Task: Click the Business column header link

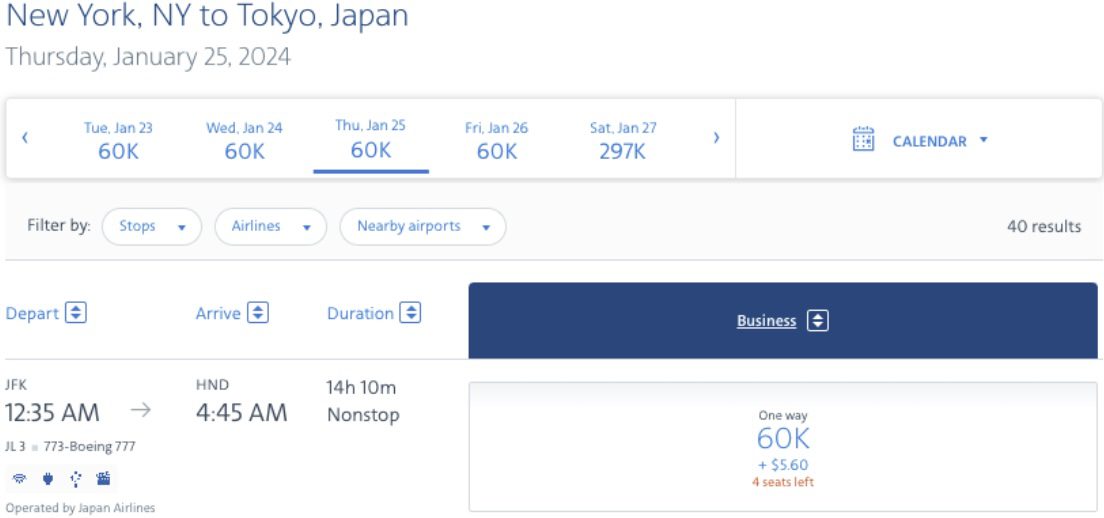Action: tap(766, 321)
